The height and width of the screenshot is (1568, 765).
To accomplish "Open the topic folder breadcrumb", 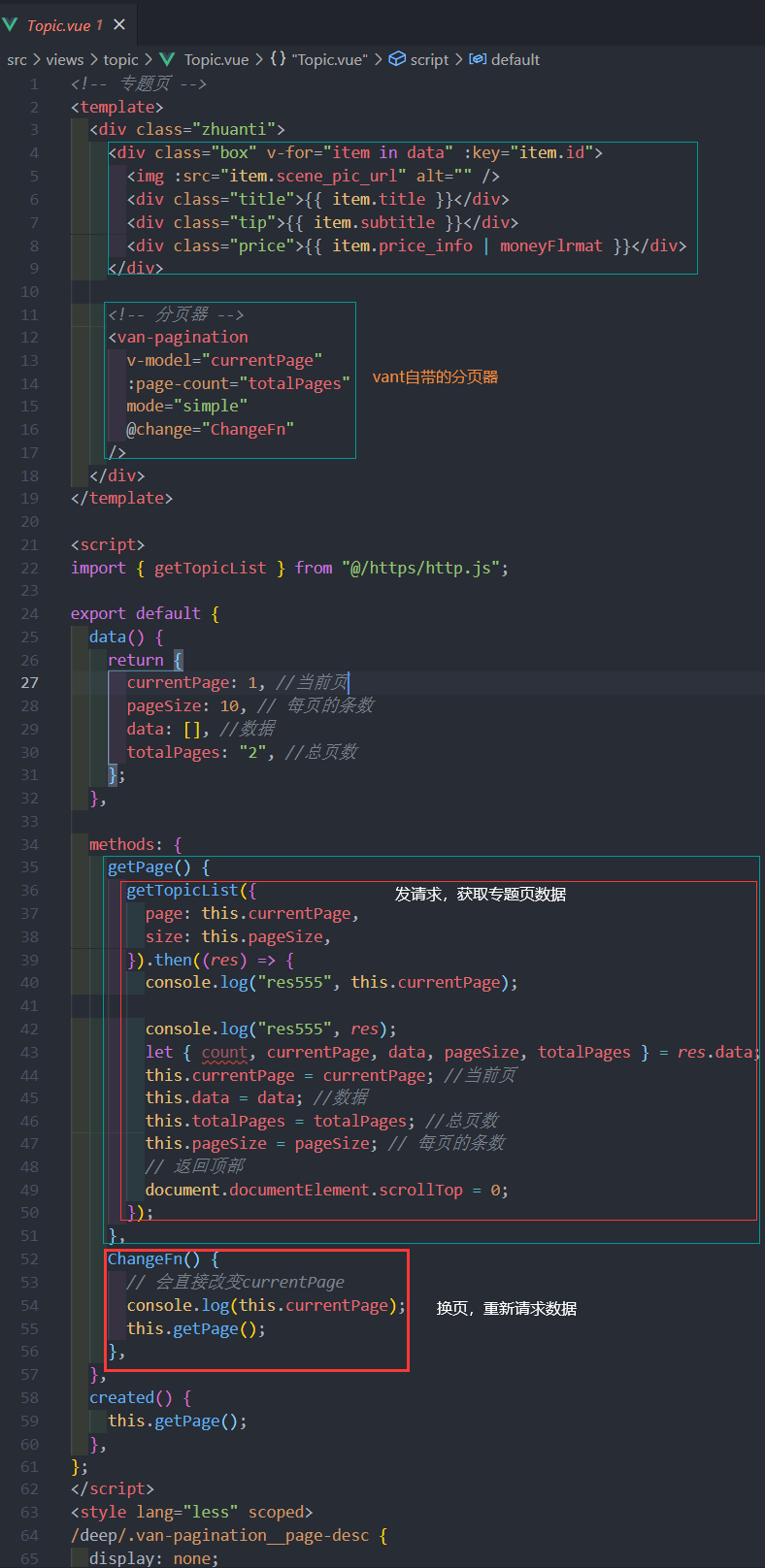I will (x=121, y=59).
